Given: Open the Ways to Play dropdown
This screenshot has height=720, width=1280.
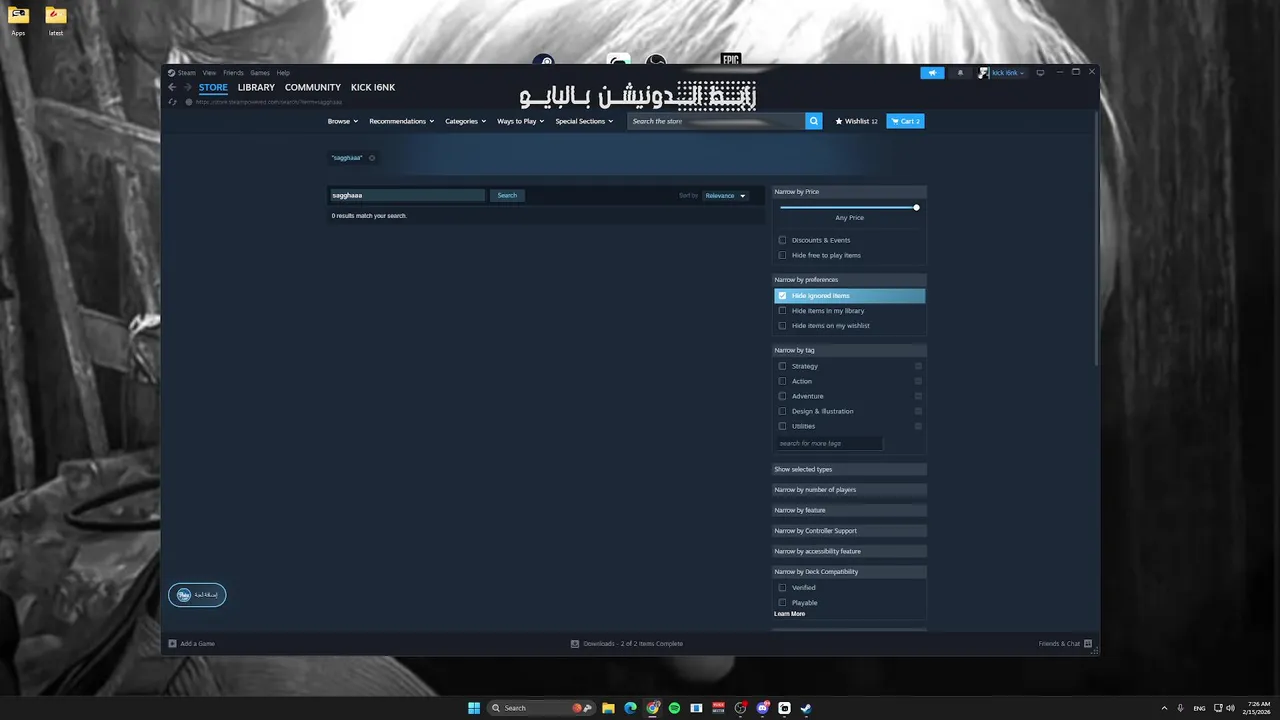Looking at the screenshot, I should click(521, 121).
